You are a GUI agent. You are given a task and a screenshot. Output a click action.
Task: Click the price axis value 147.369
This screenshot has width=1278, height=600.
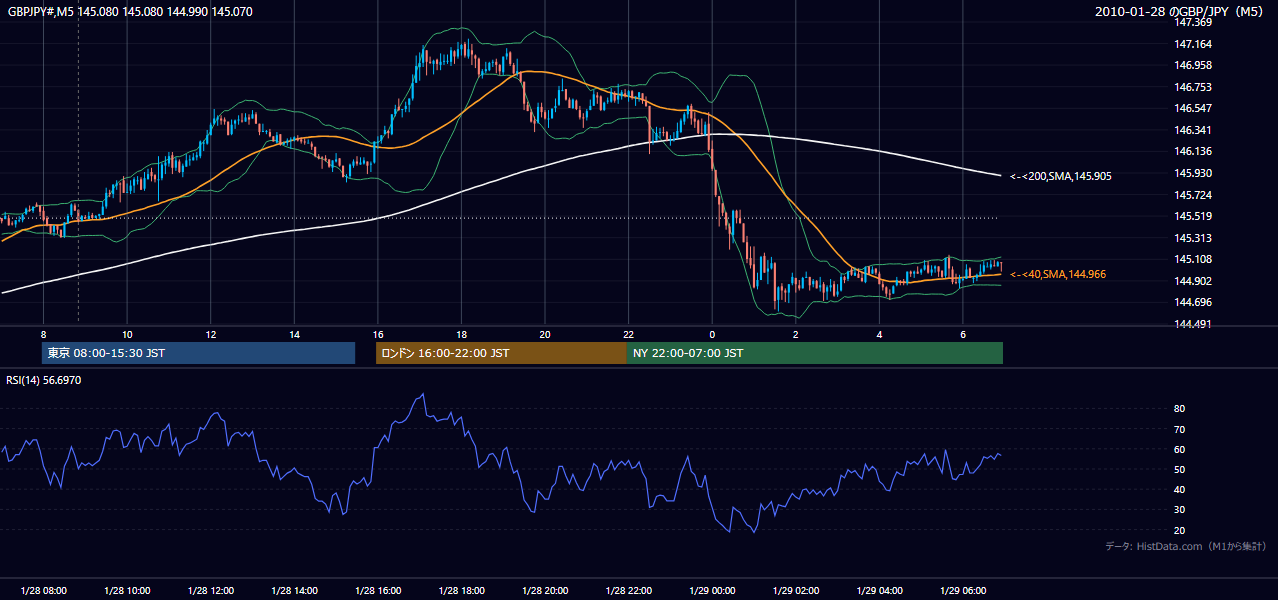[x=1193, y=22]
